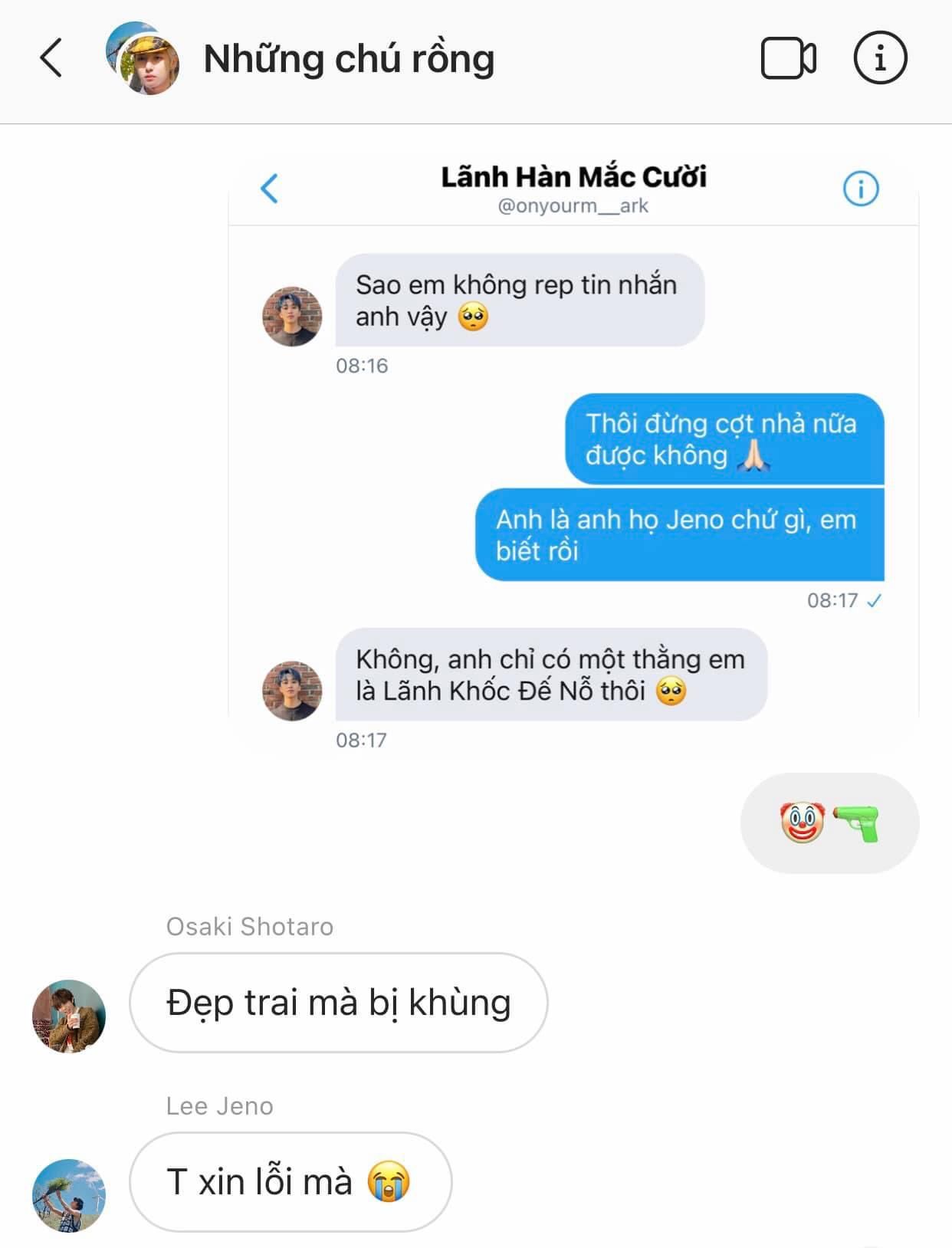Viewport: 952px width, 1248px height.
Task: Tap the Lãnh Hàn Mắc Cười title
Action: [x=573, y=177]
